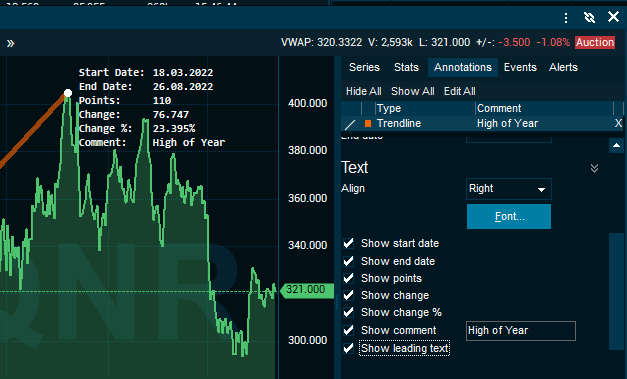The width and height of the screenshot is (627, 379).
Task: Click the Change %: 23.395% annotation text
Action: 137,128
